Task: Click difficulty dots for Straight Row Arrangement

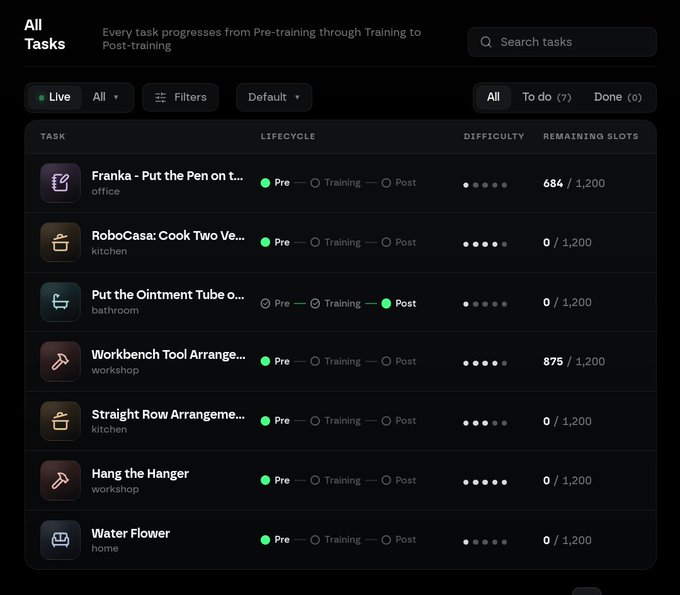Action: 485,423
